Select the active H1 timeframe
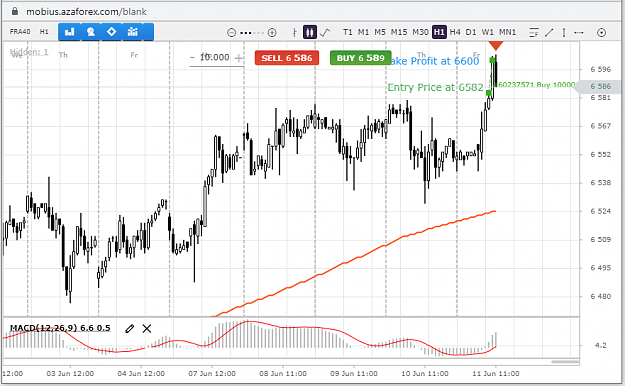This screenshot has height=386, width=625. coord(439,32)
